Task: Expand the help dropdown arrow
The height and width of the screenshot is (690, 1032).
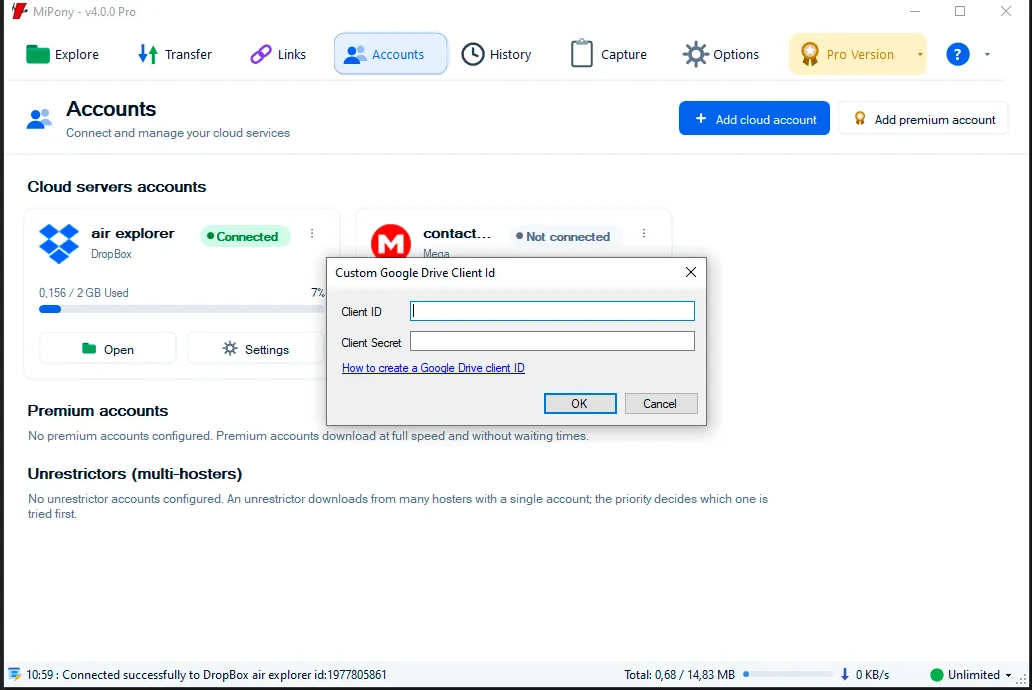Action: tap(987, 55)
